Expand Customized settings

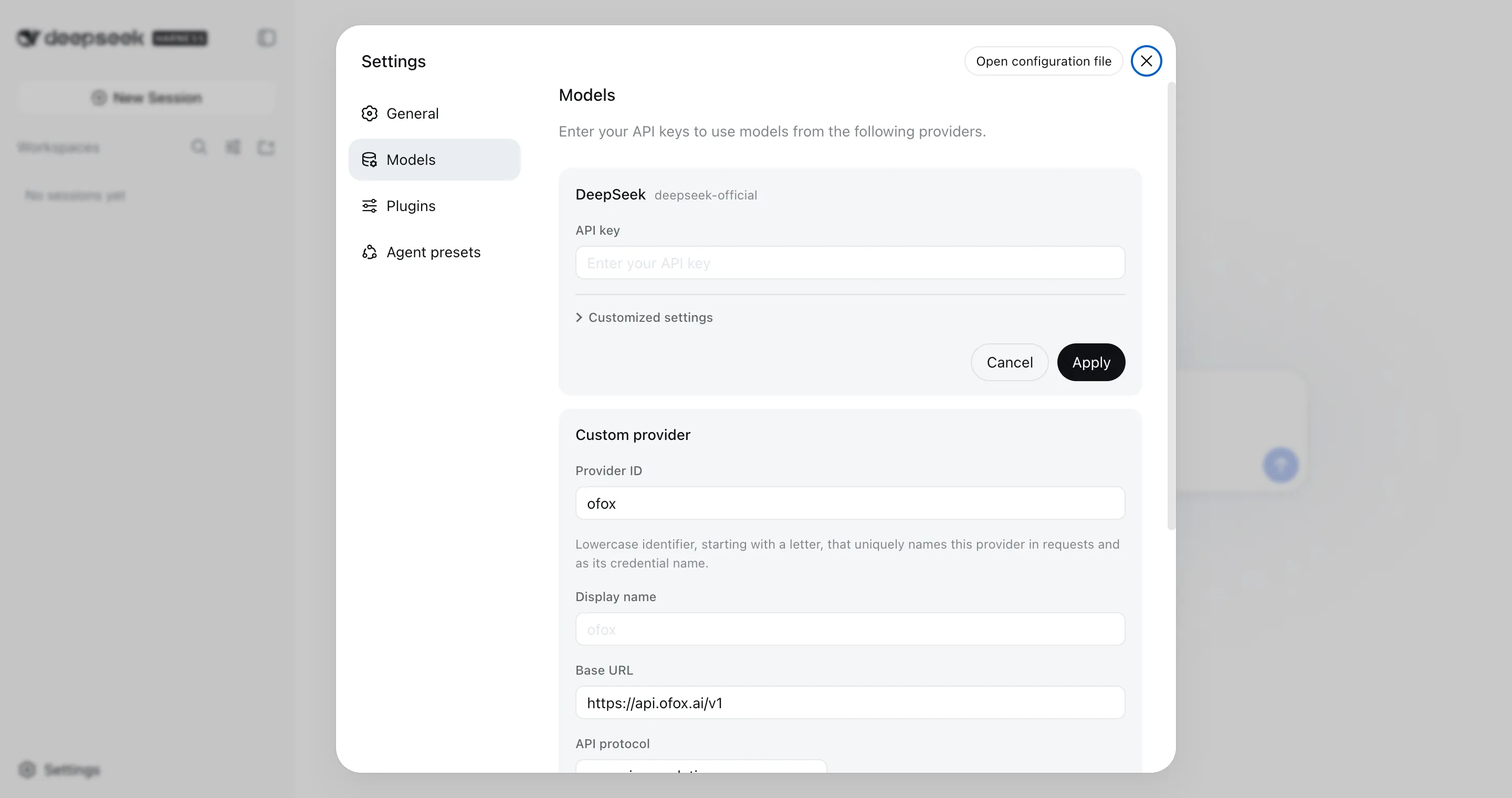(x=644, y=318)
